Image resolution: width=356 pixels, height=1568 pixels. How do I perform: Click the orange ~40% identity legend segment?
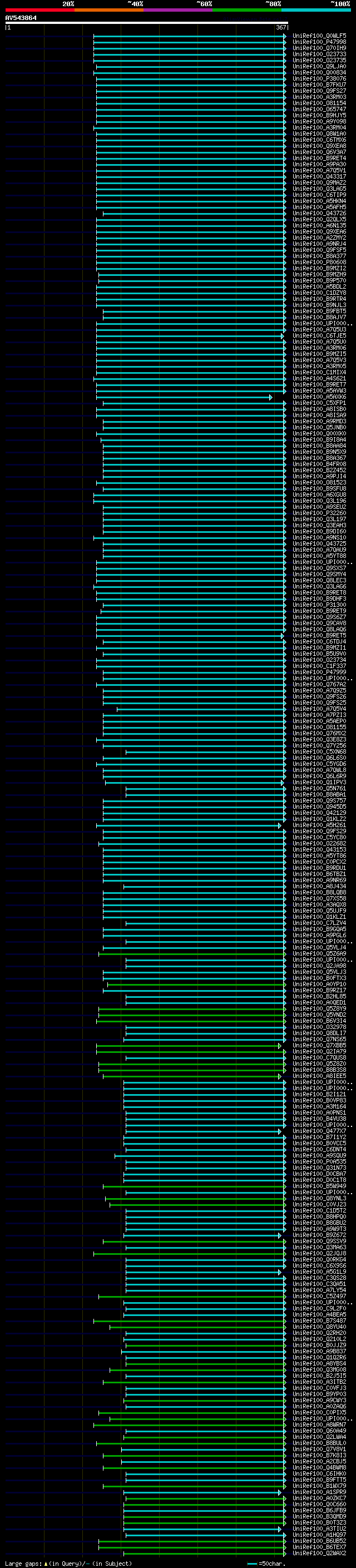[x=109, y=10]
